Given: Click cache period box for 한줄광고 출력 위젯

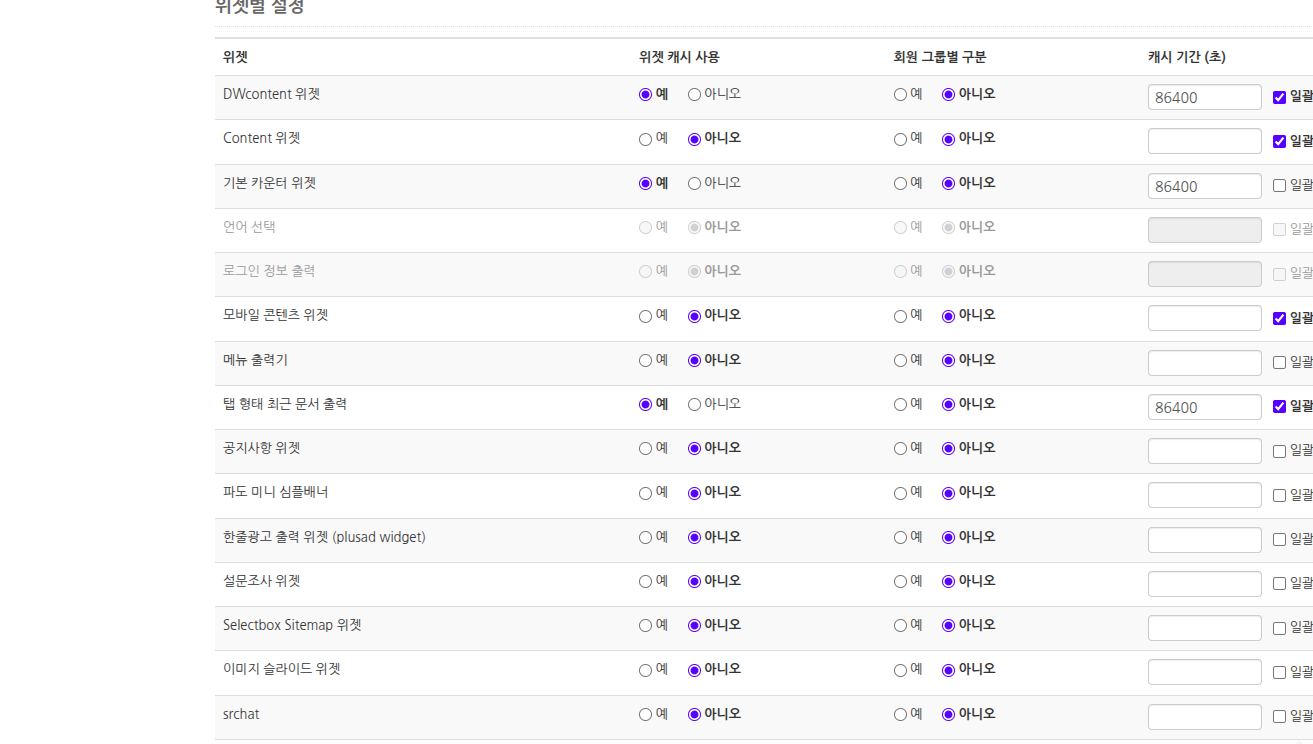Looking at the screenshot, I should (1204, 540).
